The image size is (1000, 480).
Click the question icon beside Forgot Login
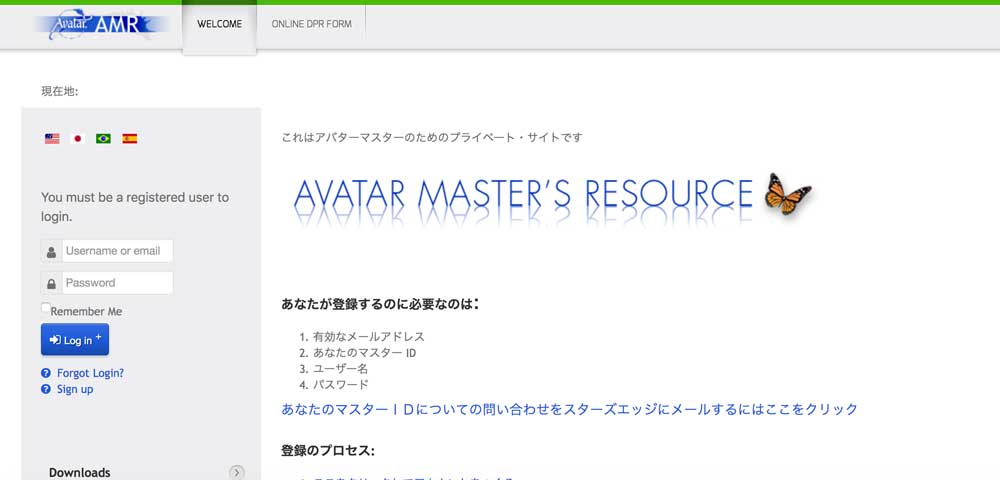point(46,373)
